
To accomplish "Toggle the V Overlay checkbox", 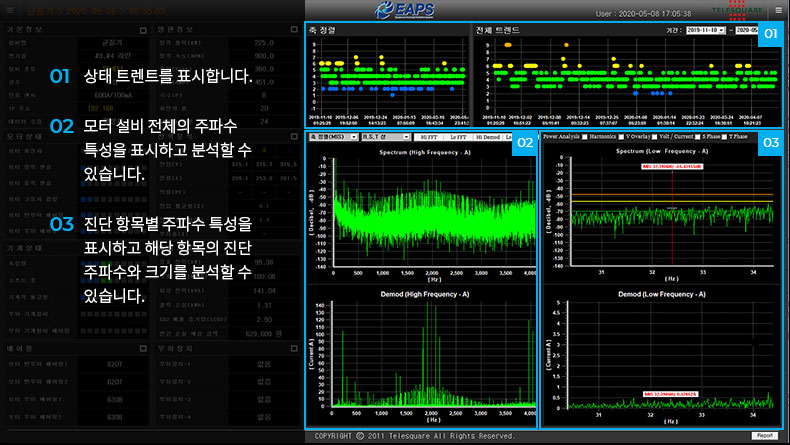I will click(x=621, y=137).
